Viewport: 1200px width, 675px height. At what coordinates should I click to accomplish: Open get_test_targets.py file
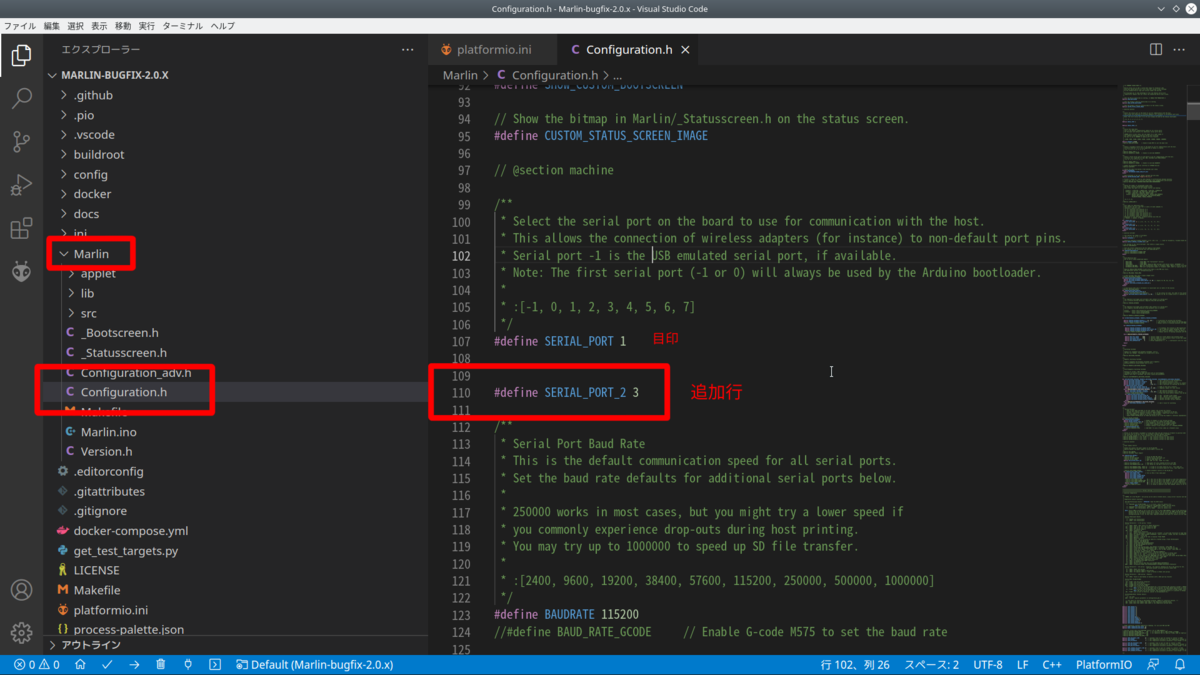(x=126, y=551)
